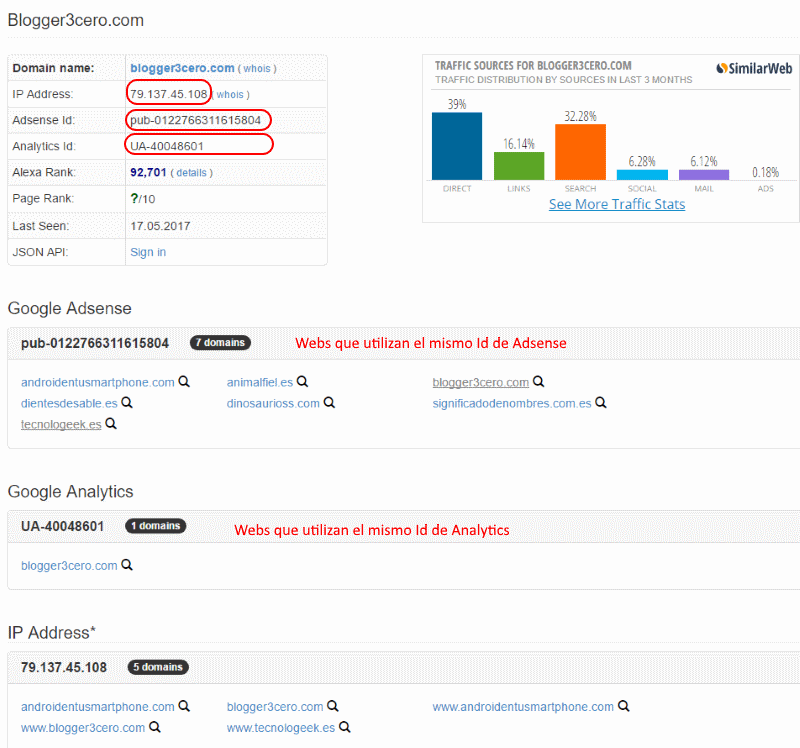This screenshot has width=800, height=748.
Task: Click magnifier beside blogger3cero.com in IP Address list
Action: [x=333, y=706]
